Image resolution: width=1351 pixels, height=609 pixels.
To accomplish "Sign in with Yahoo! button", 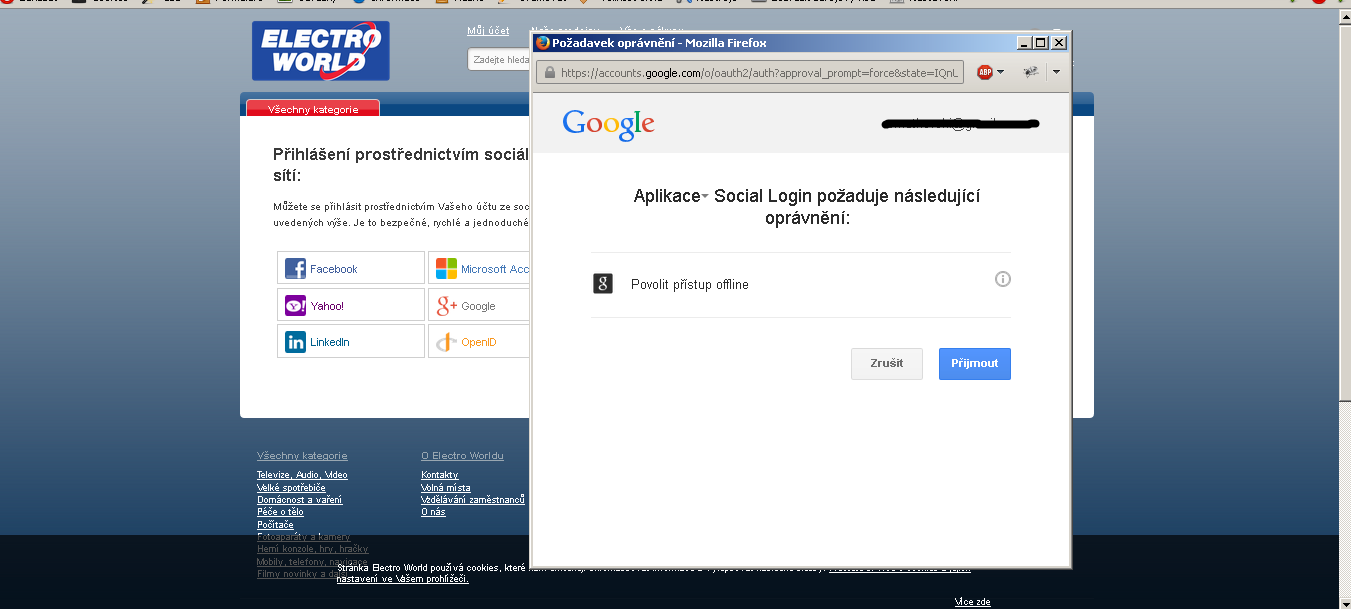I will (x=351, y=305).
